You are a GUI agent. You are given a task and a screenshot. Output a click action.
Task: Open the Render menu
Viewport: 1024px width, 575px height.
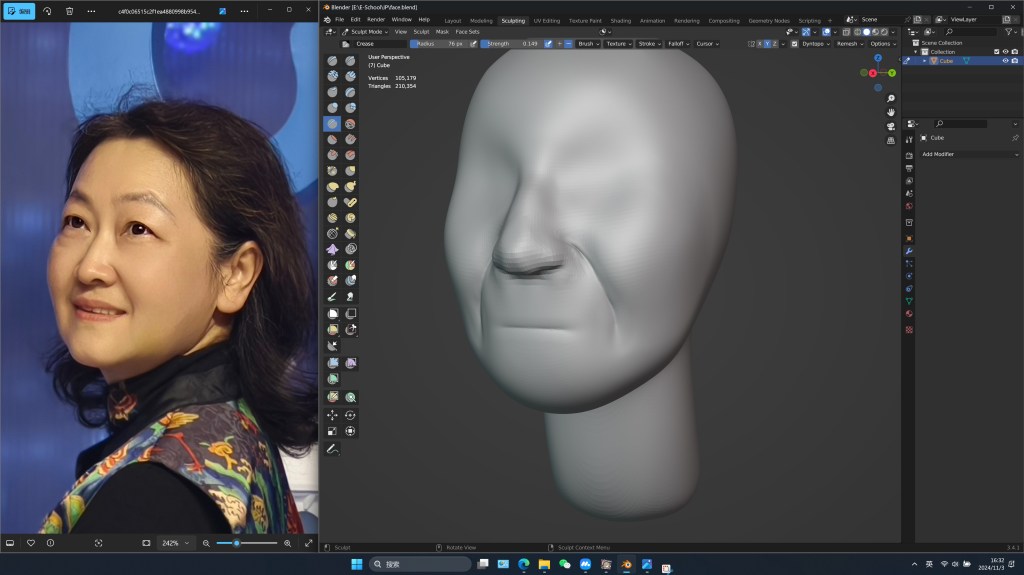(x=375, y=19)
